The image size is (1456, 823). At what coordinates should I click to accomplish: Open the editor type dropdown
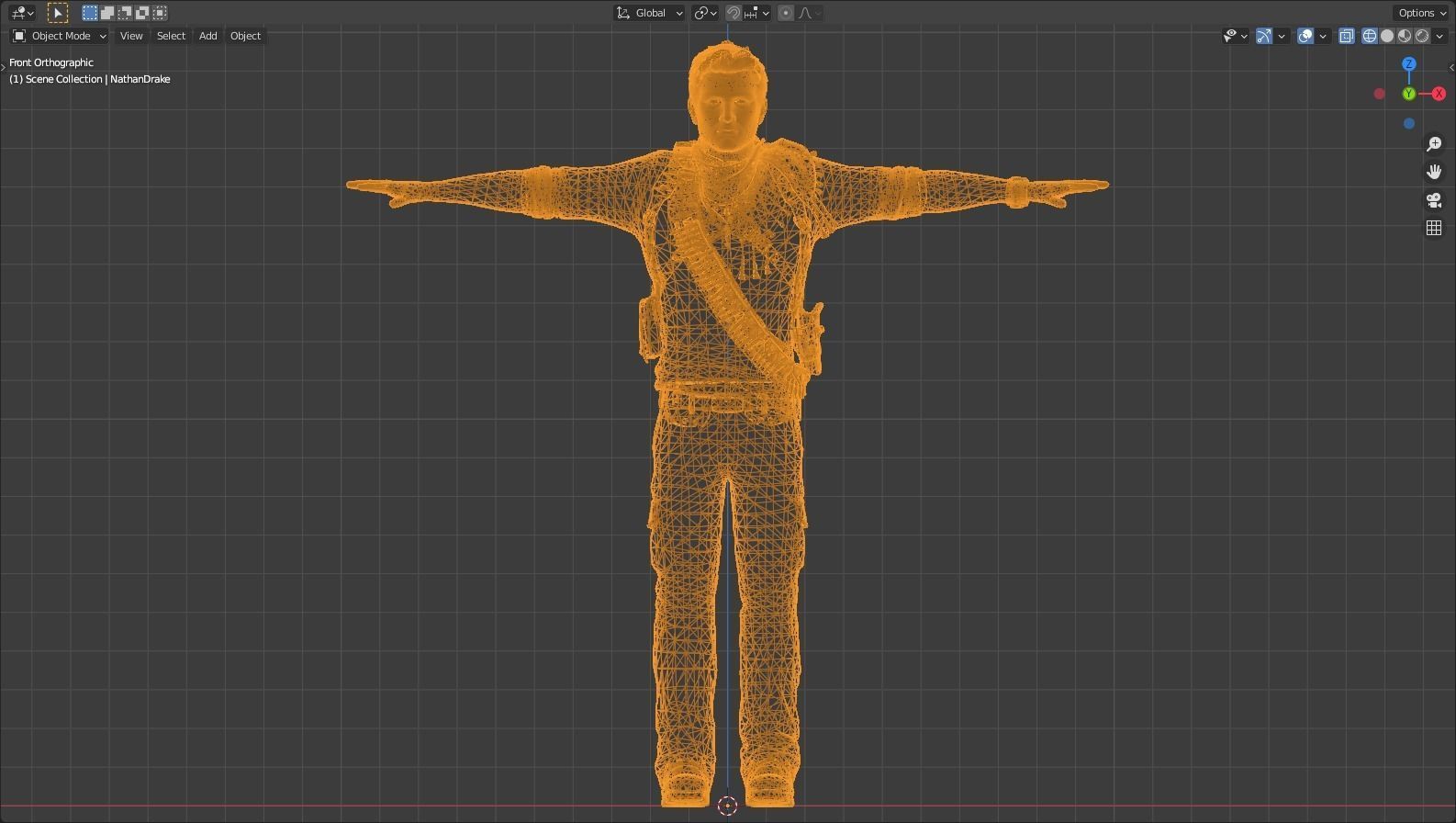[22, 13]
